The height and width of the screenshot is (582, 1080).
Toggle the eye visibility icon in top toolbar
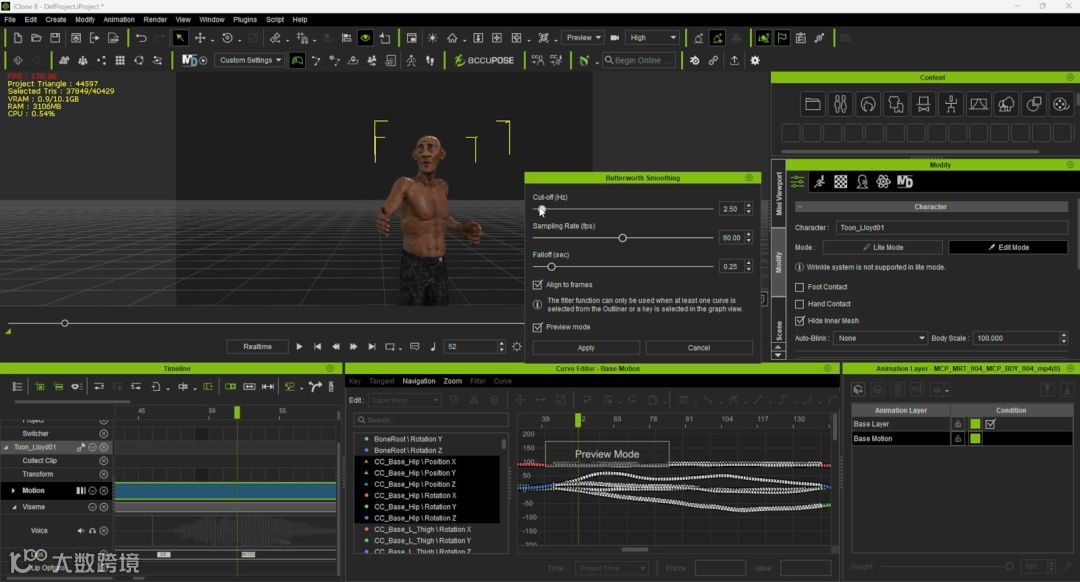pos(366,38)
